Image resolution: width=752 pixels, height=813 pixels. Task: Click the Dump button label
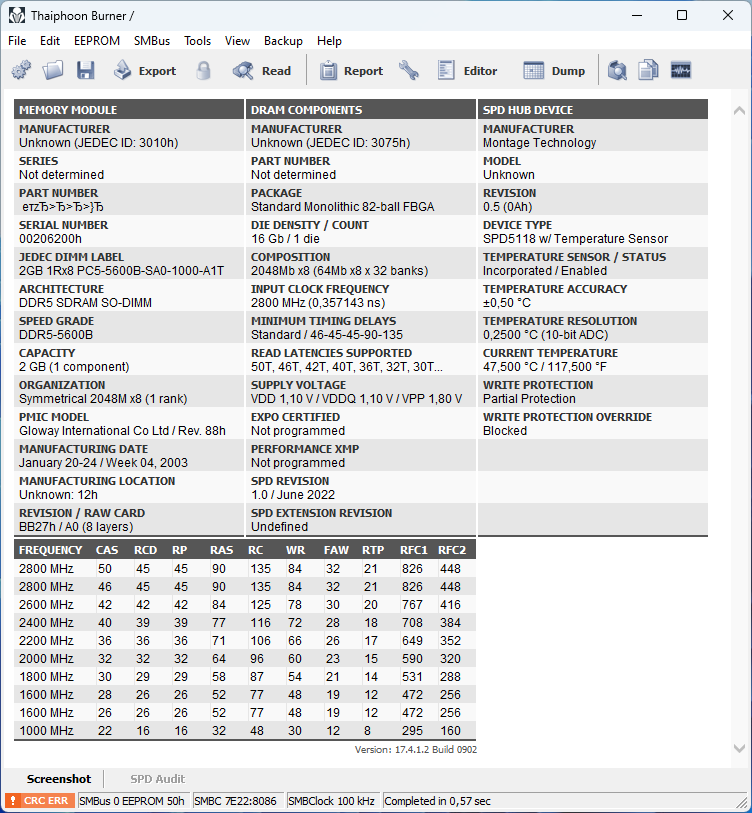pos(568,71)
